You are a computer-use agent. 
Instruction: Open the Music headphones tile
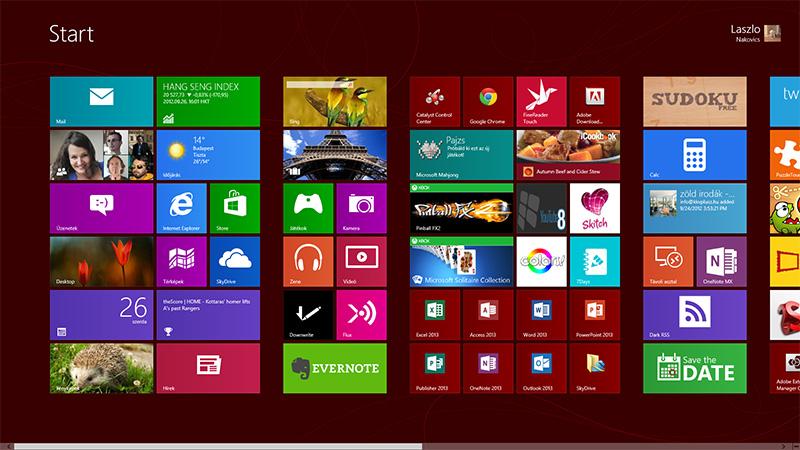tap(308, 262)
